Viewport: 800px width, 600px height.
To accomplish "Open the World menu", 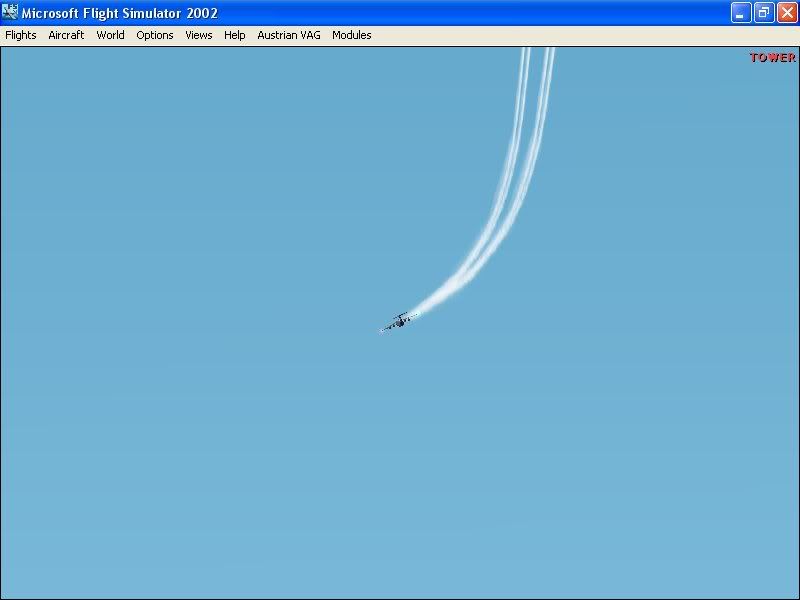I will pyautogui.click(x=110, y=35).
